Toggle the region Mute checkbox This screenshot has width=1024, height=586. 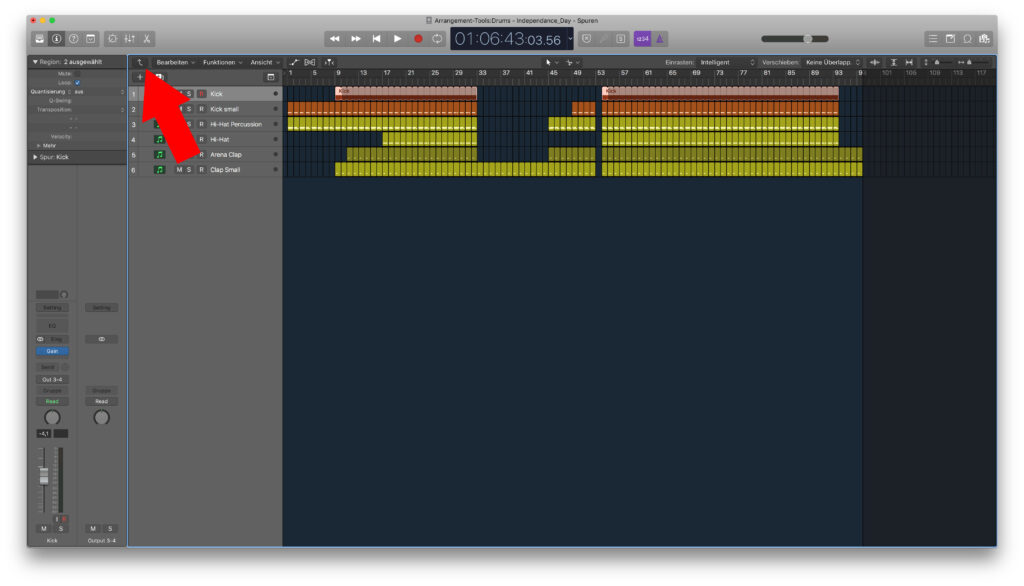click(x=78, y=74)
